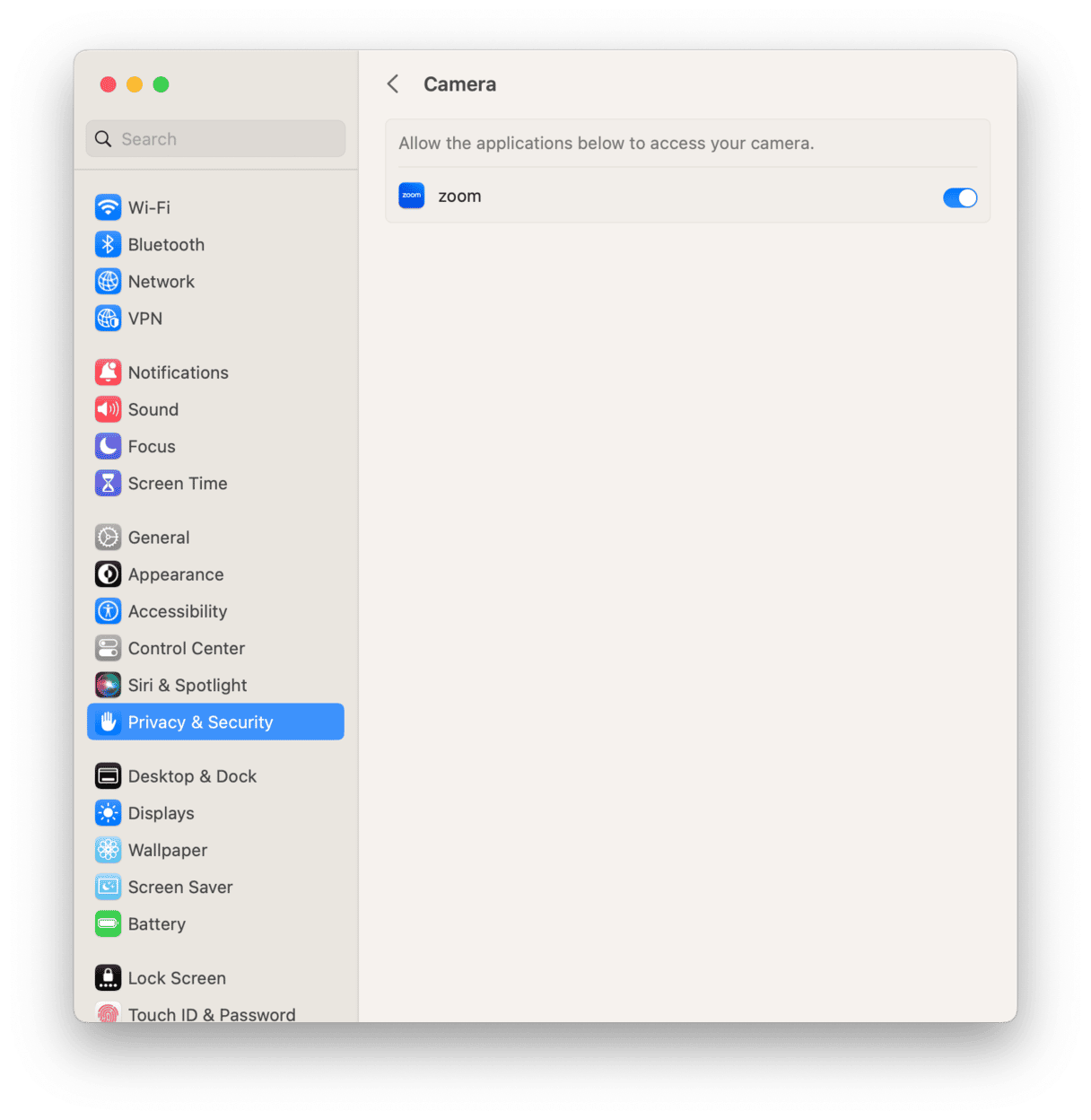Select General label in sidebar

click(159, 537)
